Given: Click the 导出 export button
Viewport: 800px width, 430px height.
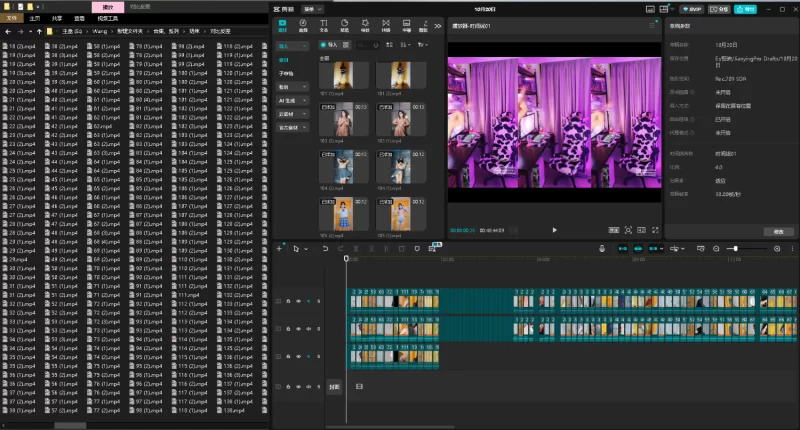Looking at the screenshot, I should coord(743,8).
